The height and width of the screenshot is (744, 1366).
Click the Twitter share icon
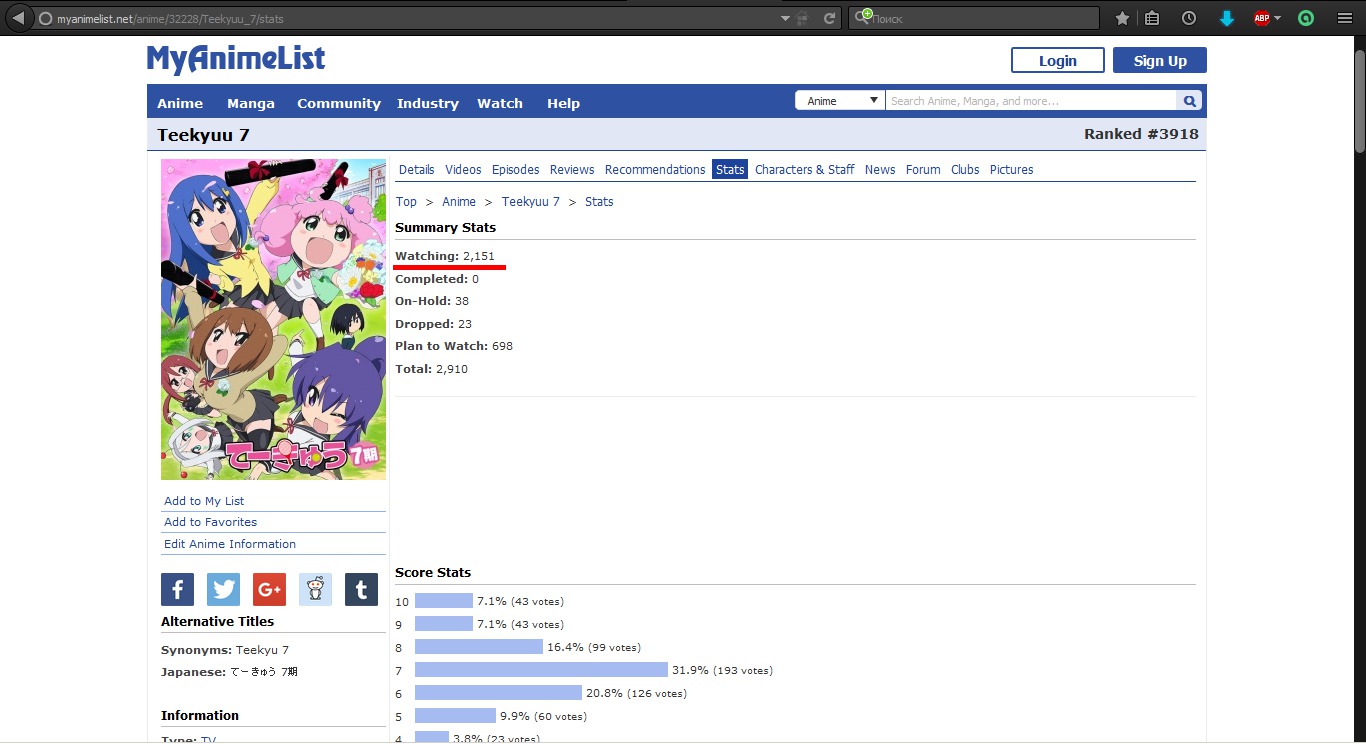tap(223, 589)
